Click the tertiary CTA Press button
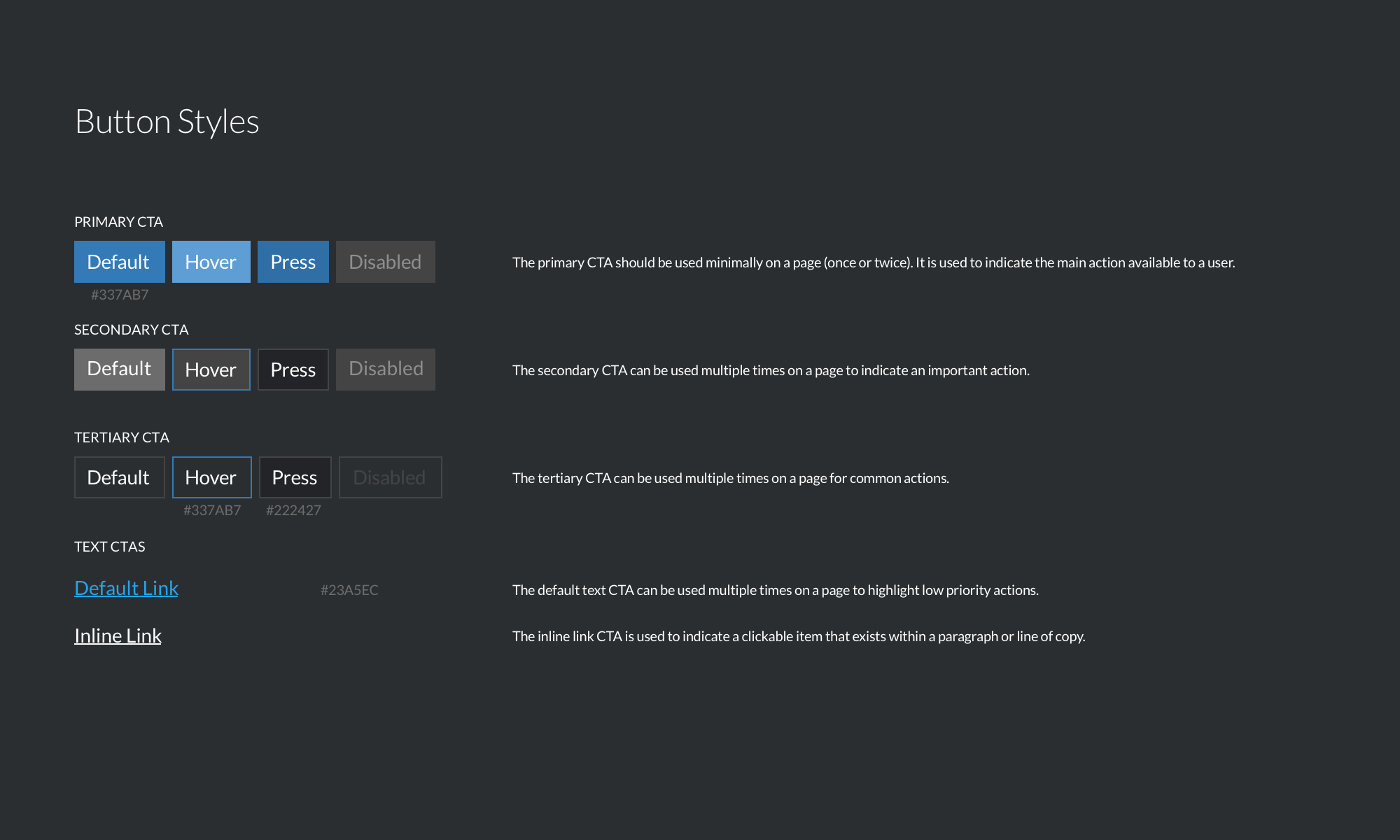 click(x=295, y=477)
